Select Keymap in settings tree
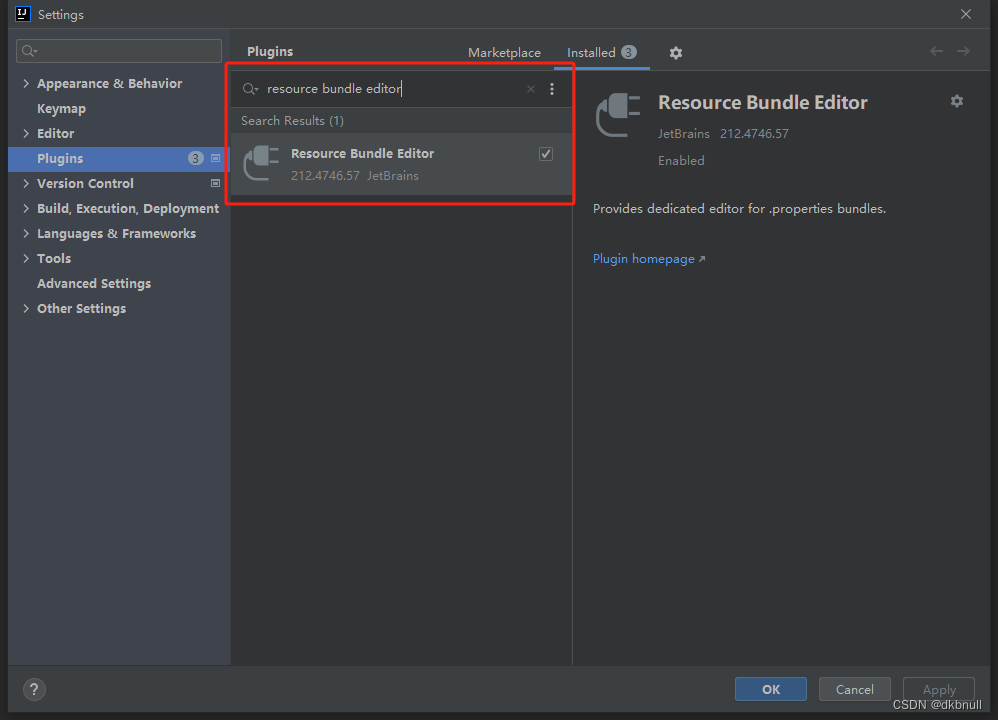Viewport: 998px width, 720px height. pos(61,109)
